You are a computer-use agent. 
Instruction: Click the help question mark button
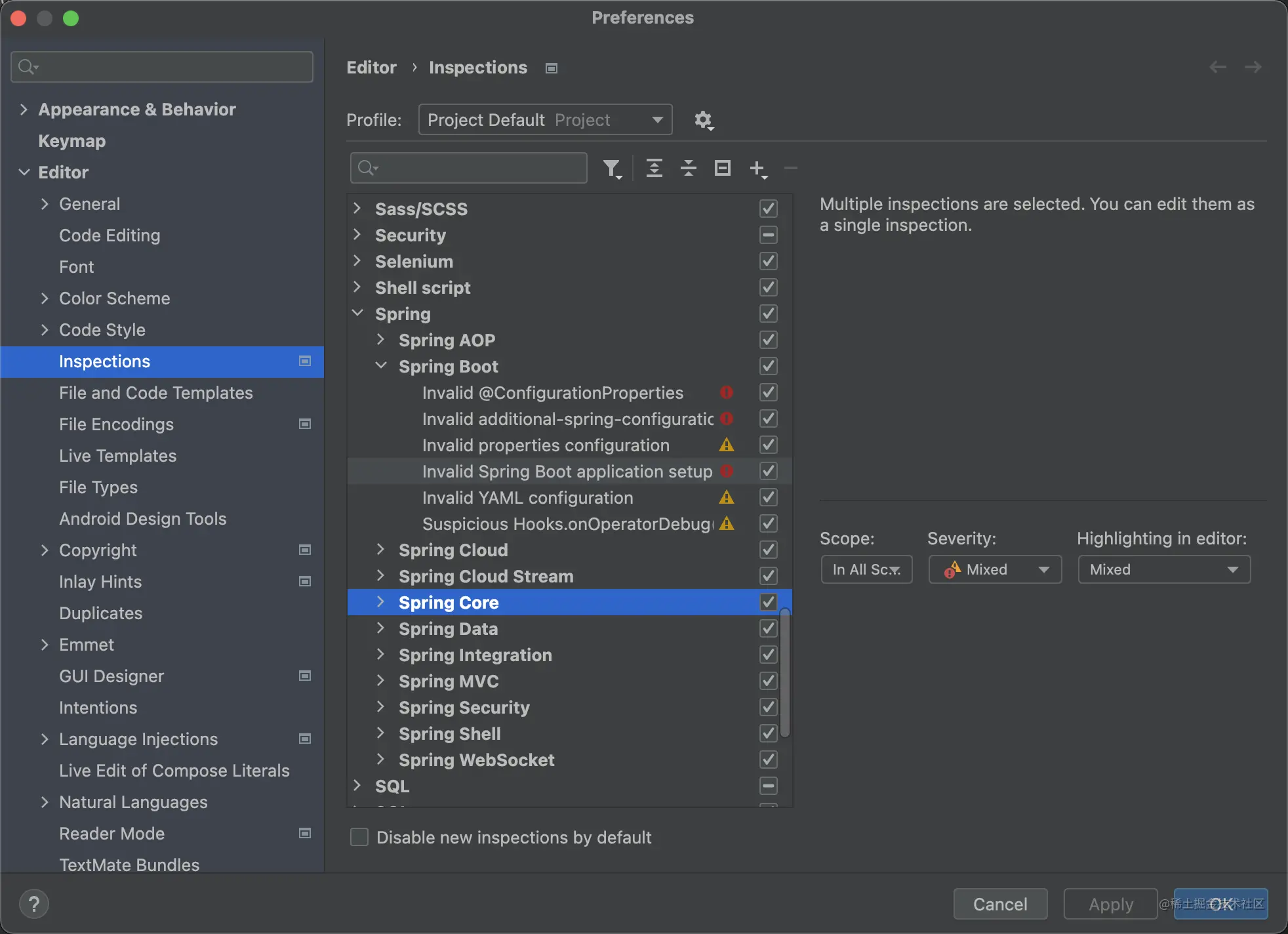tap(34, 904)
